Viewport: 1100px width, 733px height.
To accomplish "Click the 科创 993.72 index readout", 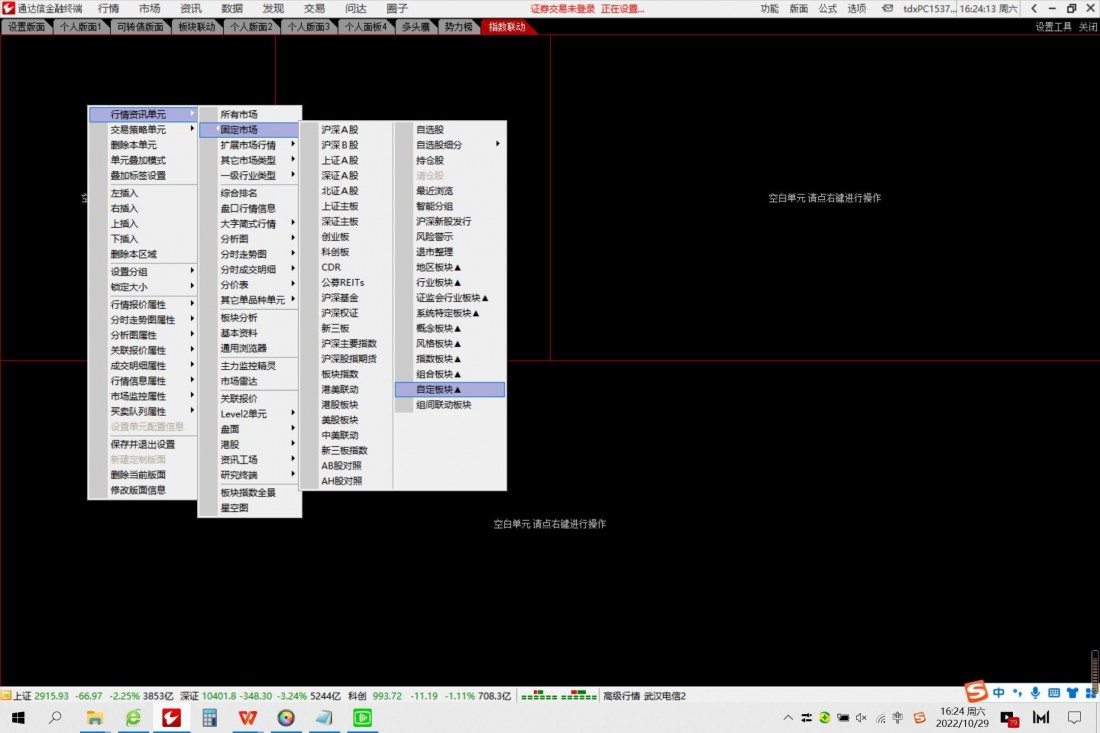I will click(x=429, y=696).
